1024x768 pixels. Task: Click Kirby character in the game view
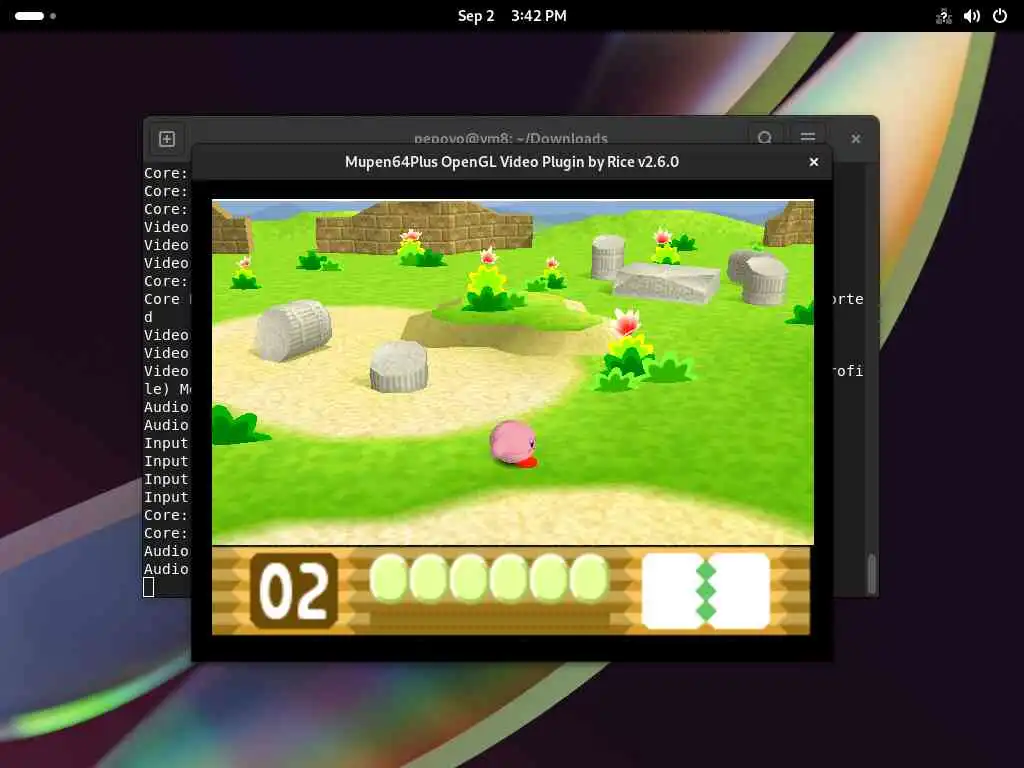pyautogui.click(x=514, y=444)
